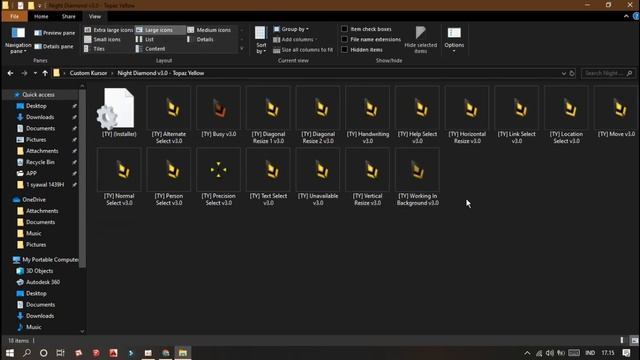Screen dimensions: 640x360
Task: Click the Navigation pane button
Action: (18, 40)
